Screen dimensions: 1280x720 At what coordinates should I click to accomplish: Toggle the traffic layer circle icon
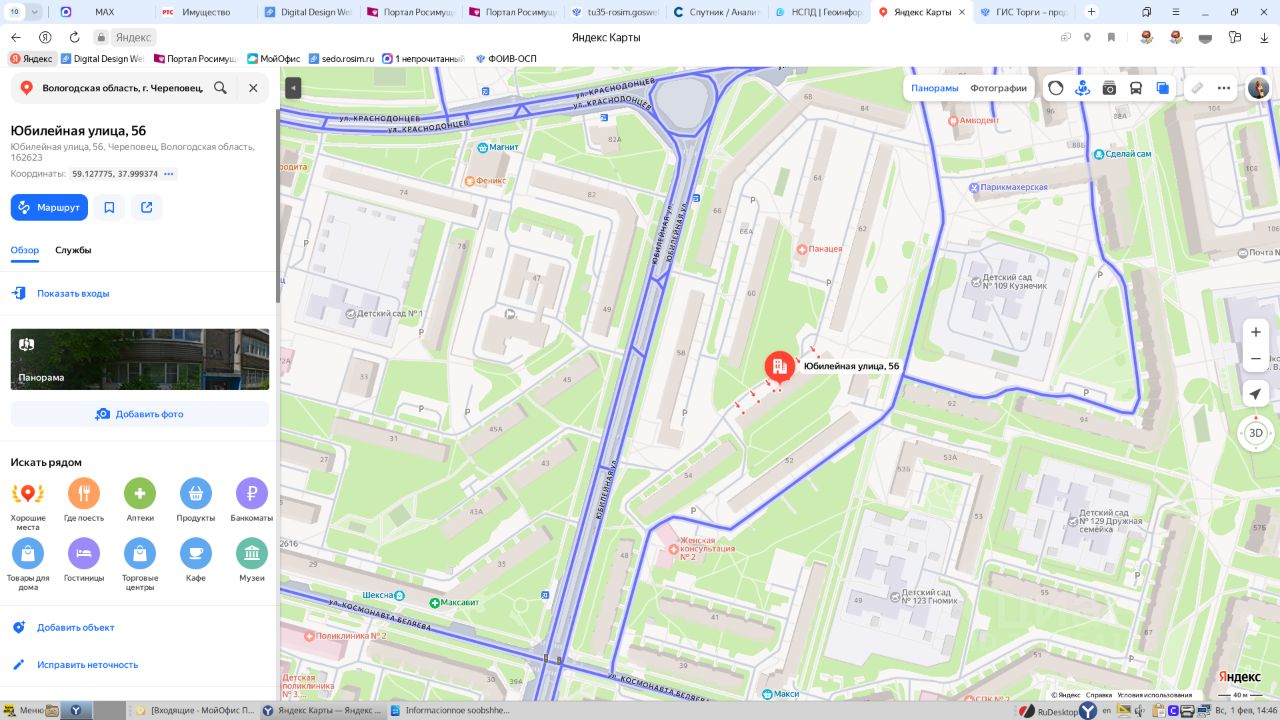1056,88
